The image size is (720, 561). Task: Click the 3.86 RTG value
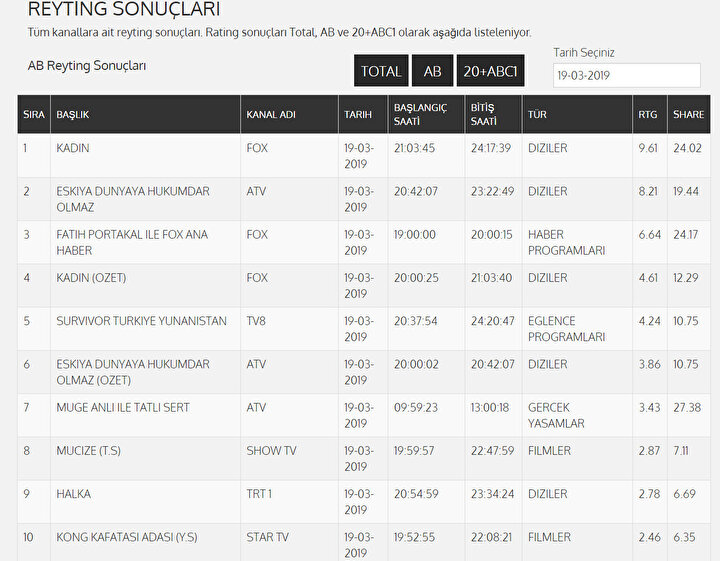pos(649,365)
